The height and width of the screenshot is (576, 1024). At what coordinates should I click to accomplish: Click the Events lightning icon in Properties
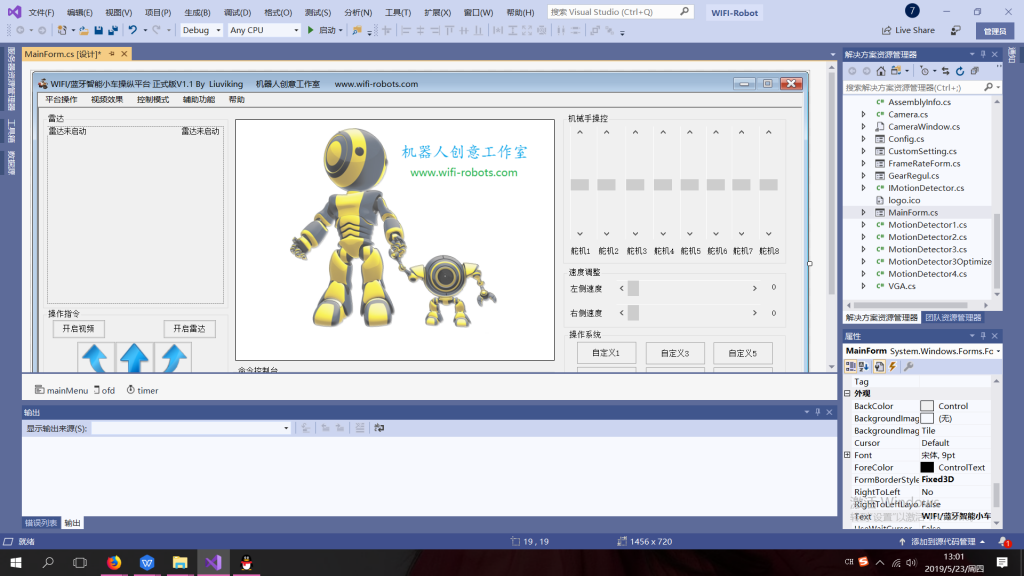(x=893, y=366)
